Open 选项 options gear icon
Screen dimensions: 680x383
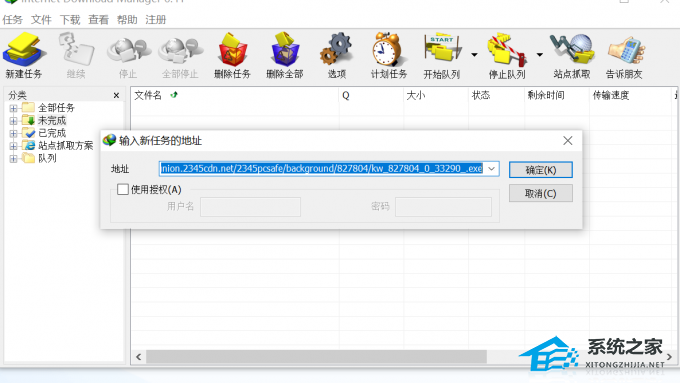pyautogui.click(x=336, y=49)
